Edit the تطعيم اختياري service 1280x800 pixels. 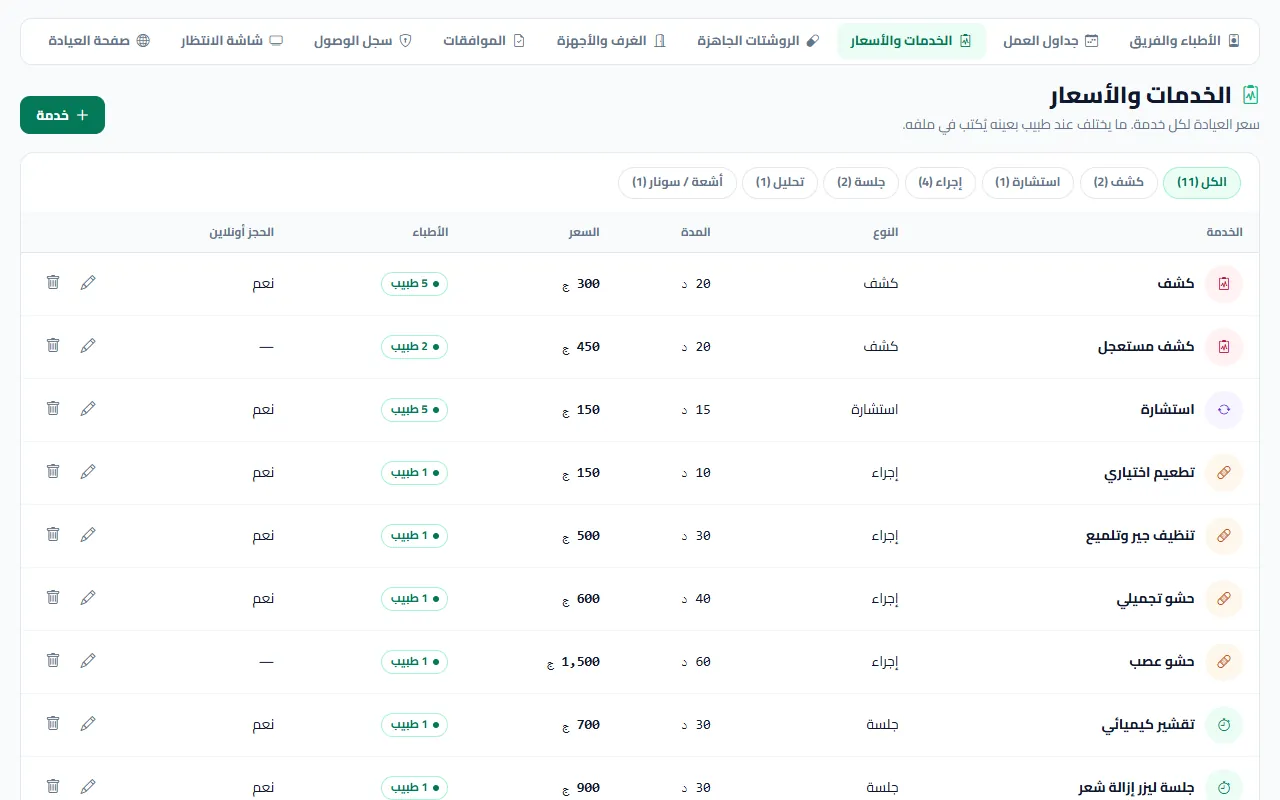coord(88,472)
